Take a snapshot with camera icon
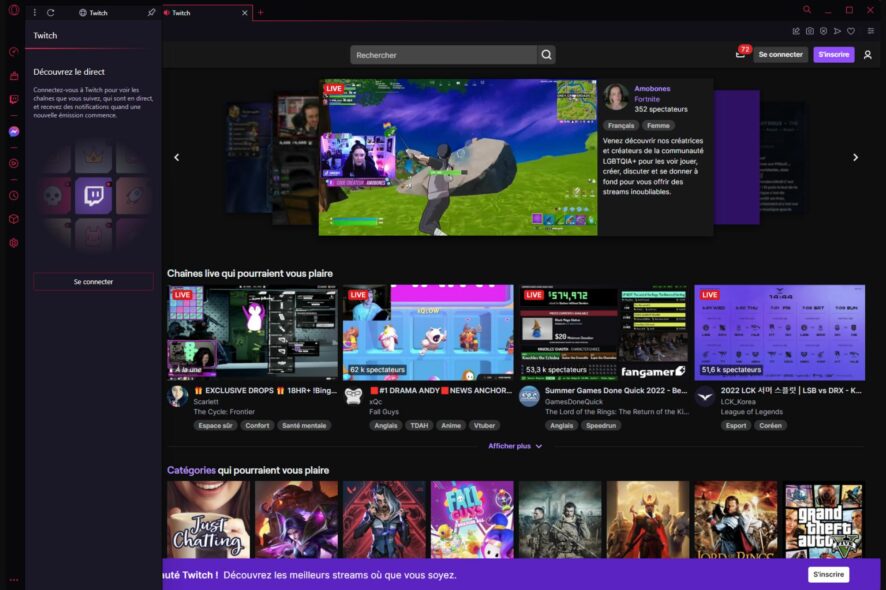The height and width of the screenshot is (590, 886). click(810, 31)
